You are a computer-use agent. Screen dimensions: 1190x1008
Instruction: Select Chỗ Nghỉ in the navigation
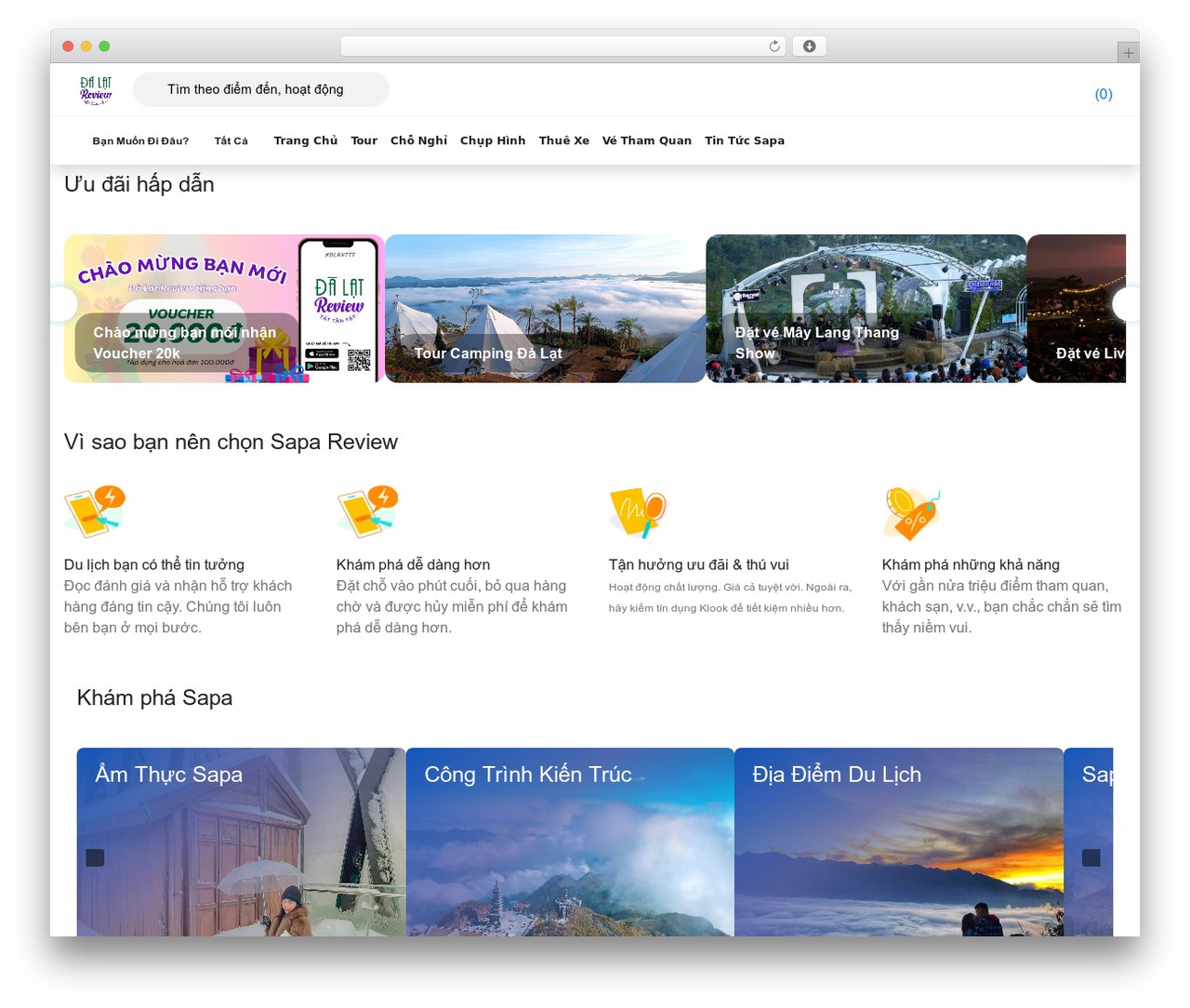tap(419, 140)
